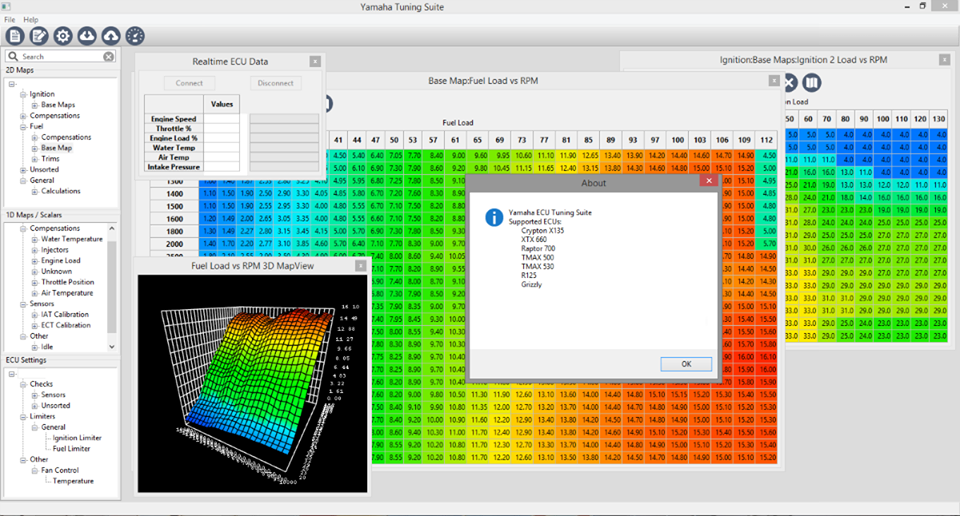This screenshot has width=960, height=516.
Task: Close the Base Map:Fuel Load vs RPM window
Action: point(774,81)
